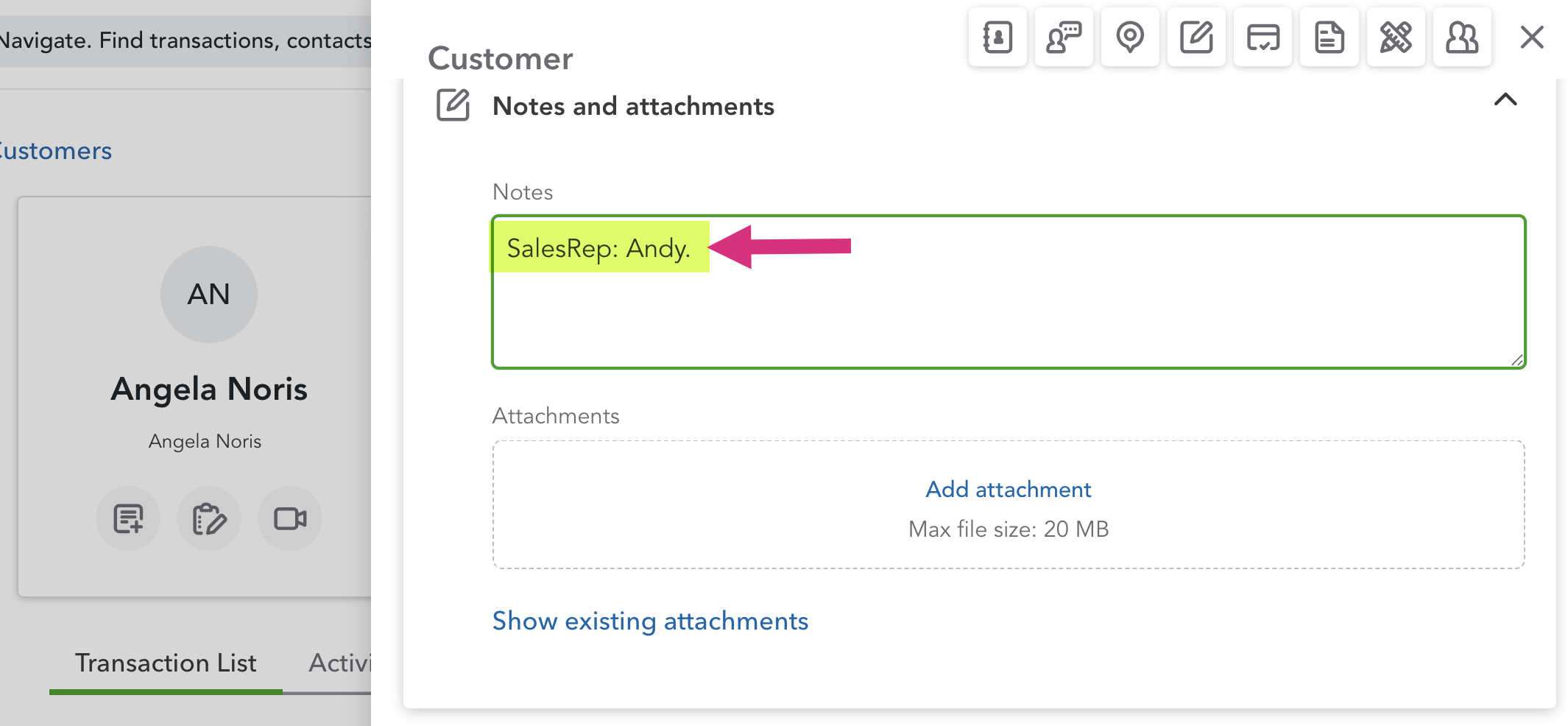Open Show existing attachments
This screenshot has width=1568, height=726.
click(650, 621)
